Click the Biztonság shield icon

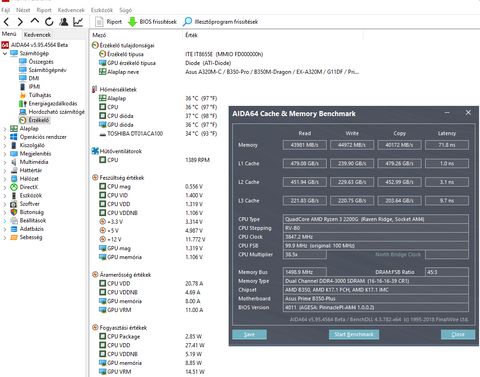[x=14, y=212]
